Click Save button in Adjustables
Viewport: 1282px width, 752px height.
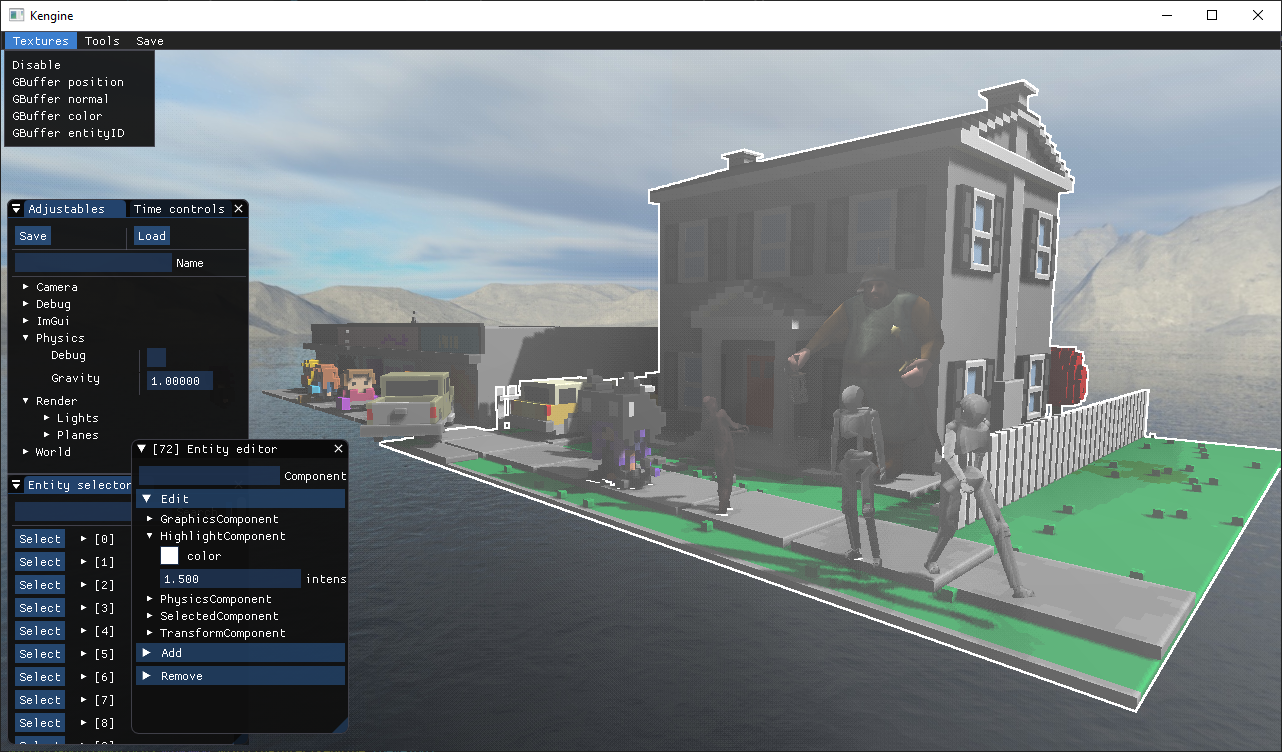(x=33, y=236)
